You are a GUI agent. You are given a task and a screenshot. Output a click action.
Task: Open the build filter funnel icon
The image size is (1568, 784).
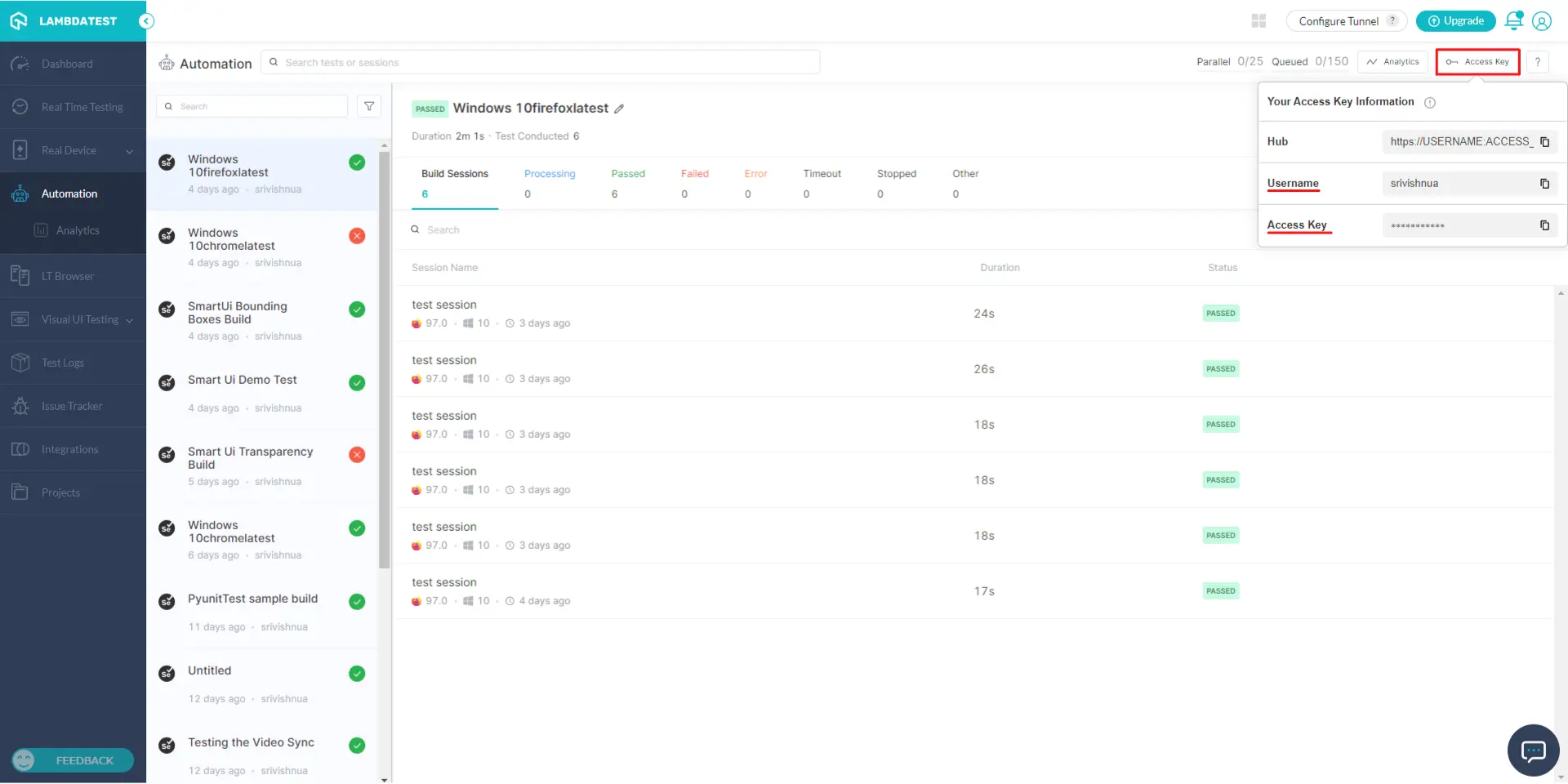tap(369, 106)
